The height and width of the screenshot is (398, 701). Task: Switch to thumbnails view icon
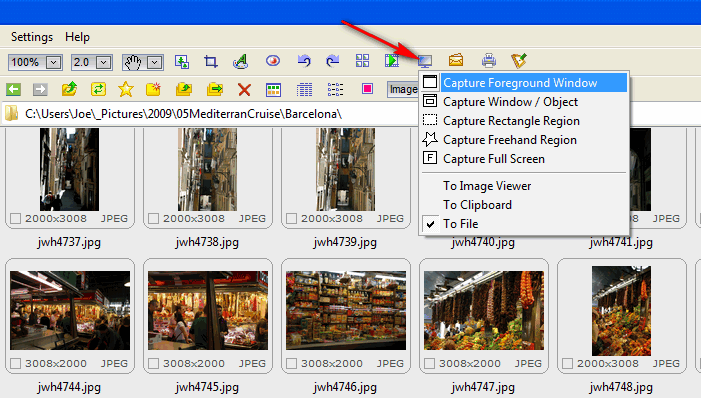click(x=273, y=90)
